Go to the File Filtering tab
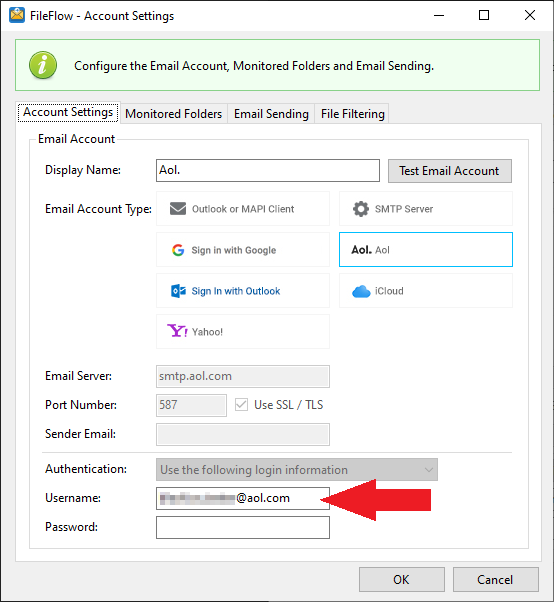Image resolution: width=554 pixels, height=602 pixels. (352, 114)
